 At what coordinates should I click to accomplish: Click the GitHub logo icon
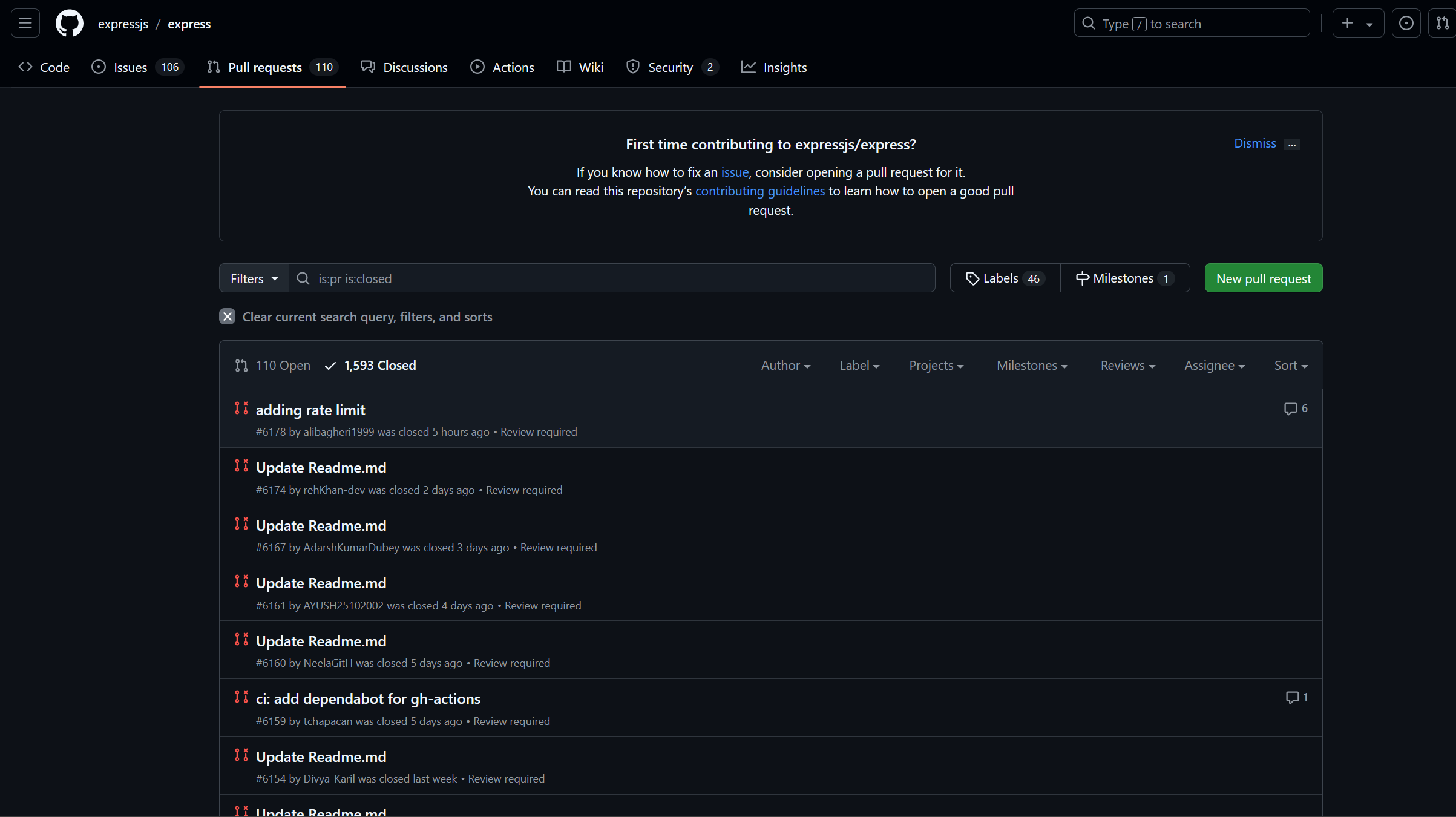(x=69, y=24)
